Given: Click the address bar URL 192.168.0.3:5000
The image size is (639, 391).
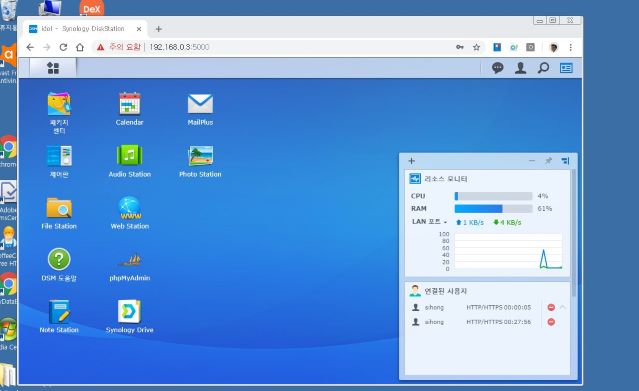Looking at the screenshot, I should [x=179, y=47].
